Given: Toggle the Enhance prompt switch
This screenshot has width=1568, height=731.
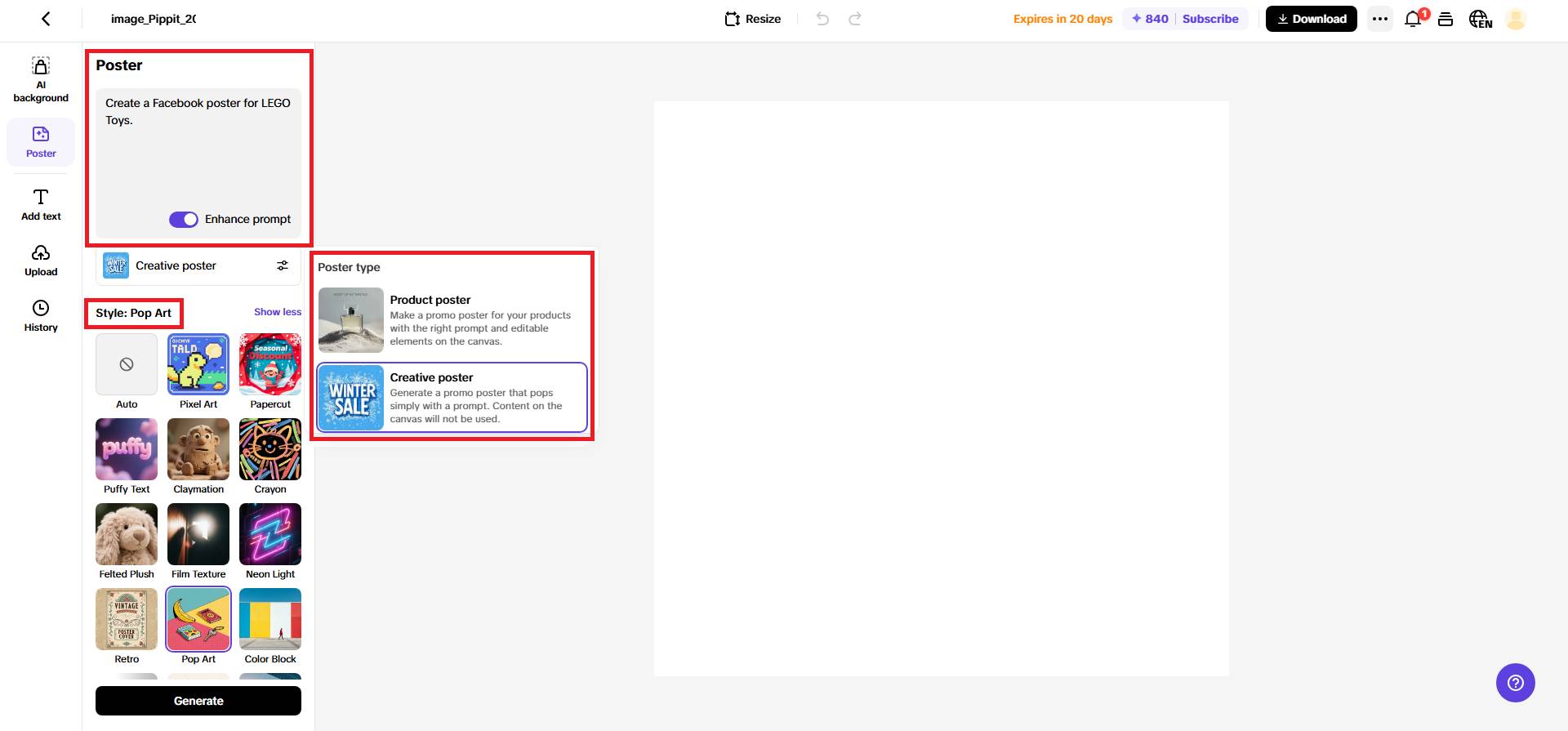Looking at the screenshot, I should click(x=184, y=219).
